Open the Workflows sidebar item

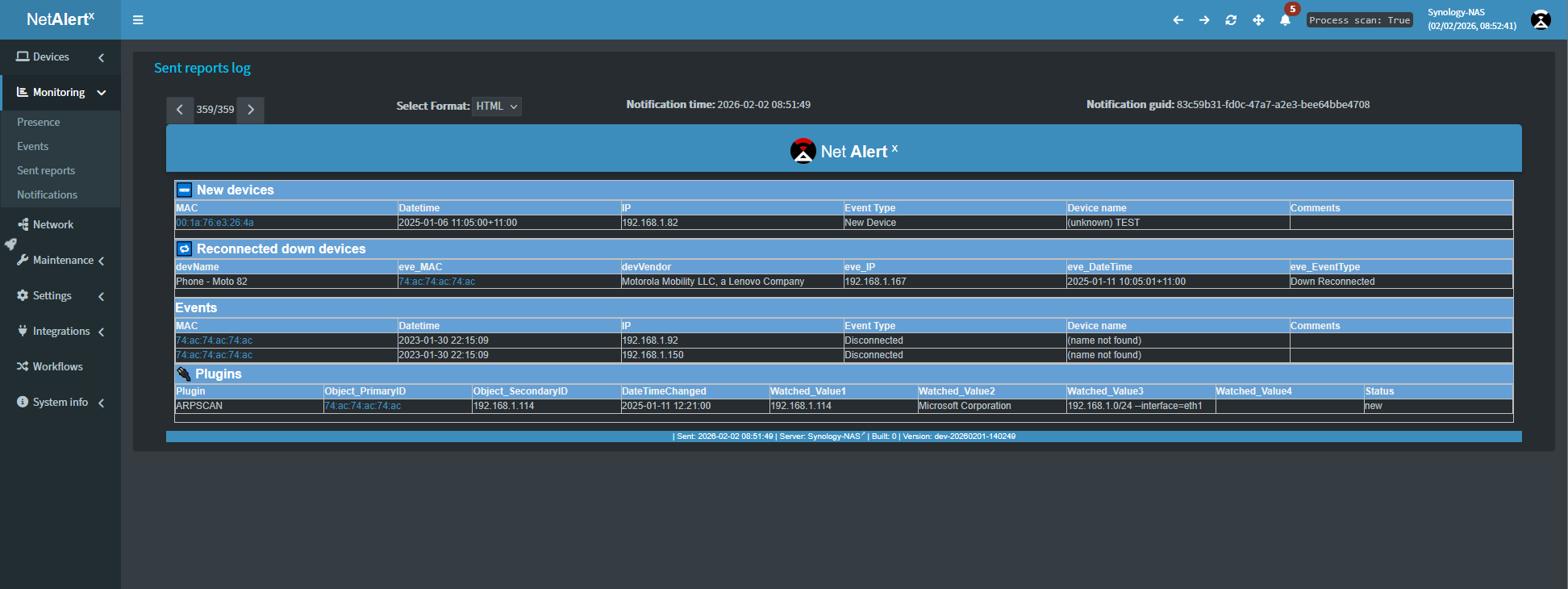click(x=57, y=367)
